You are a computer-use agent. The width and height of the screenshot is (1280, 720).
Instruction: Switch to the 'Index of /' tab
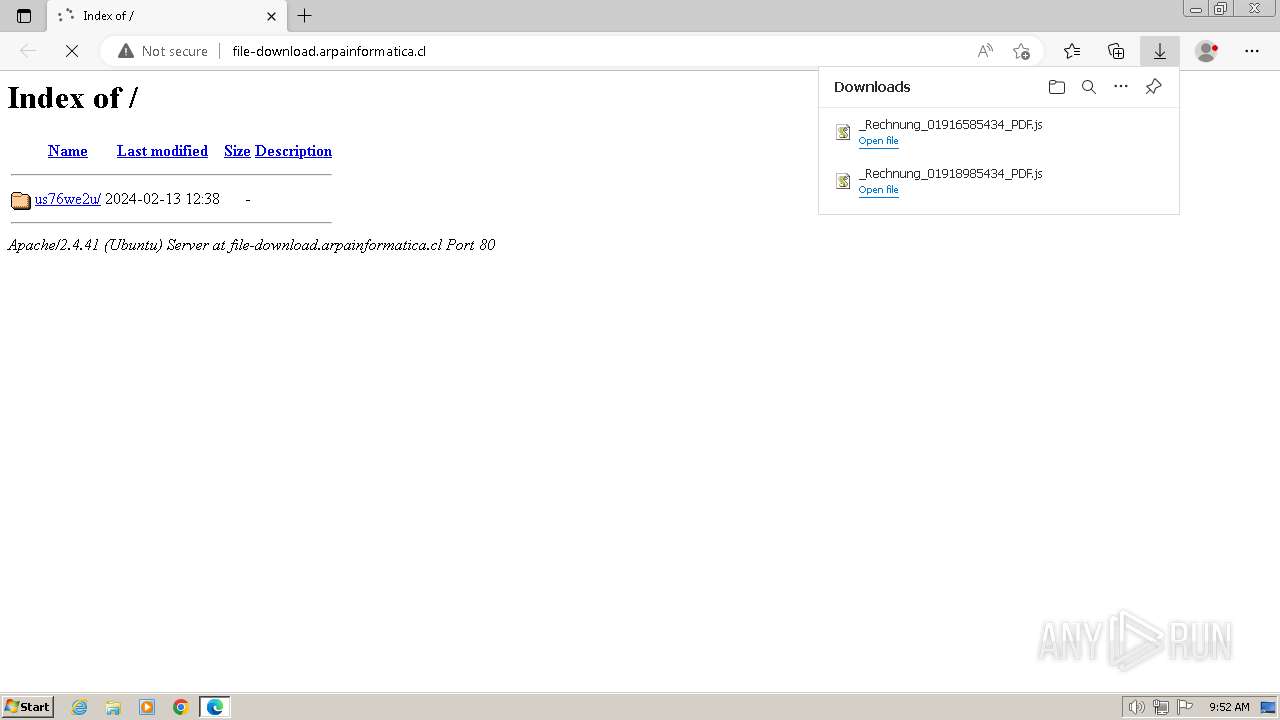pos(166,16)
